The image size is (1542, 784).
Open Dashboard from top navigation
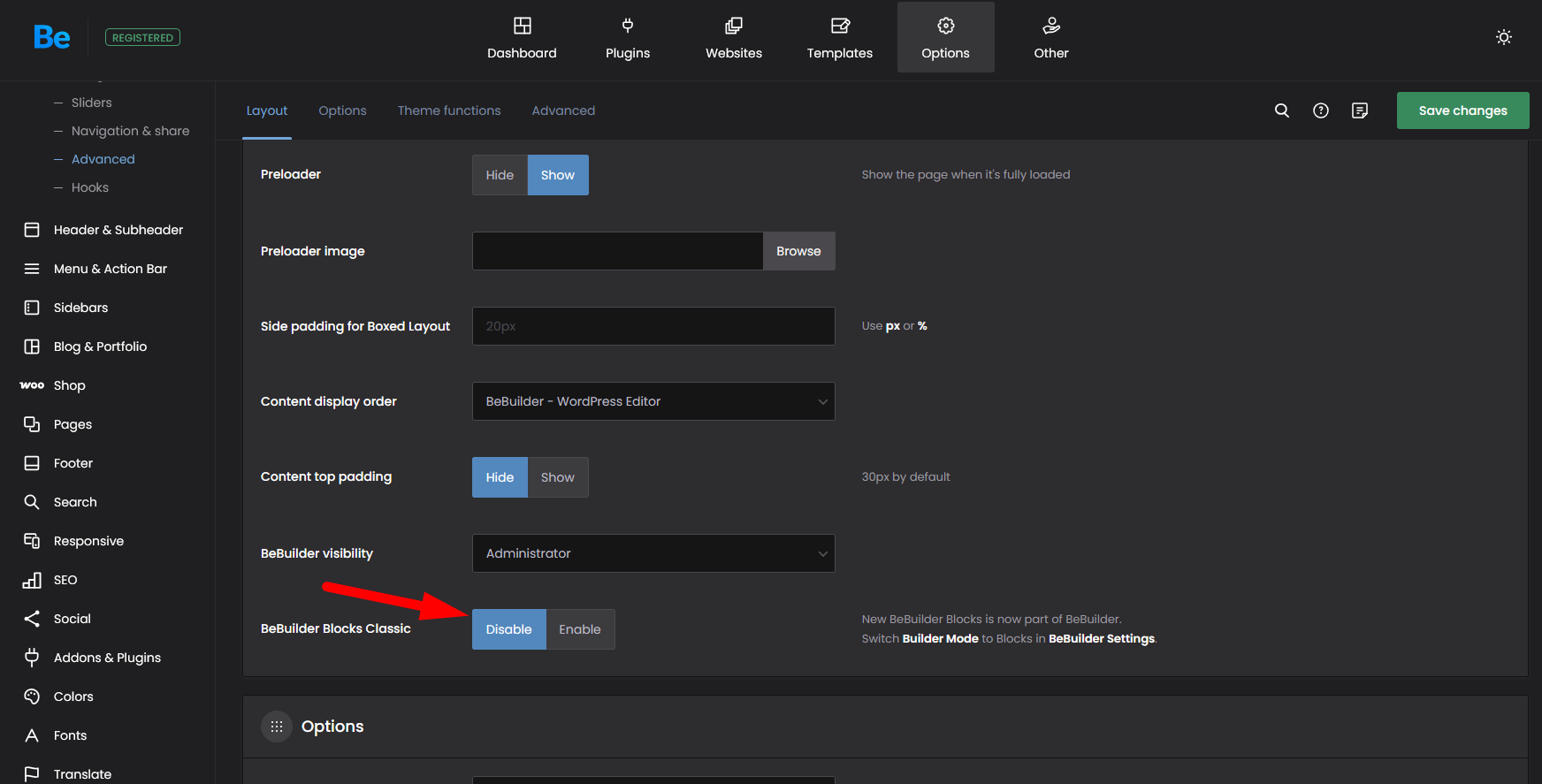coord(522,38)
